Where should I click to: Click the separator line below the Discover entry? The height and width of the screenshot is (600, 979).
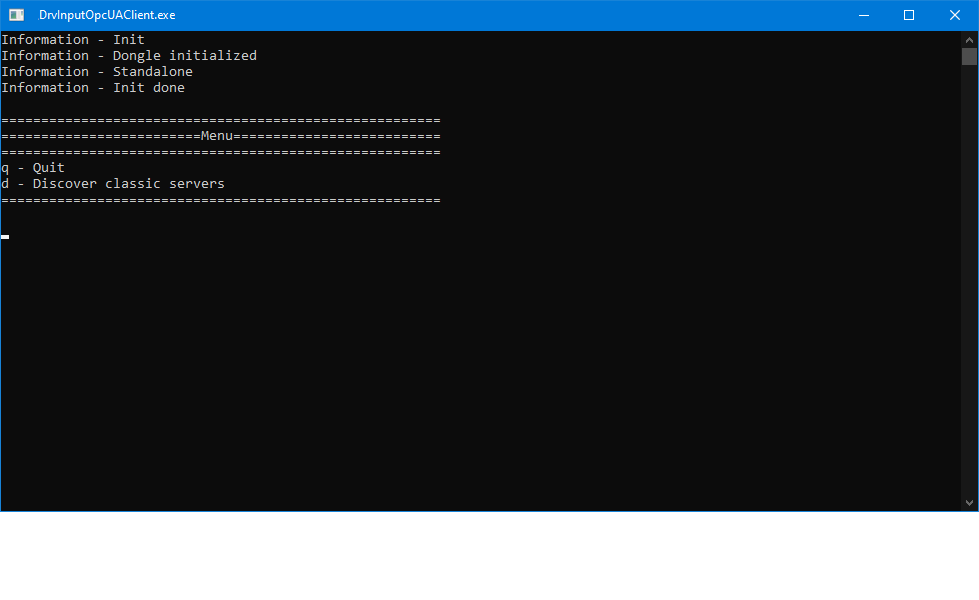click(220, 200)
